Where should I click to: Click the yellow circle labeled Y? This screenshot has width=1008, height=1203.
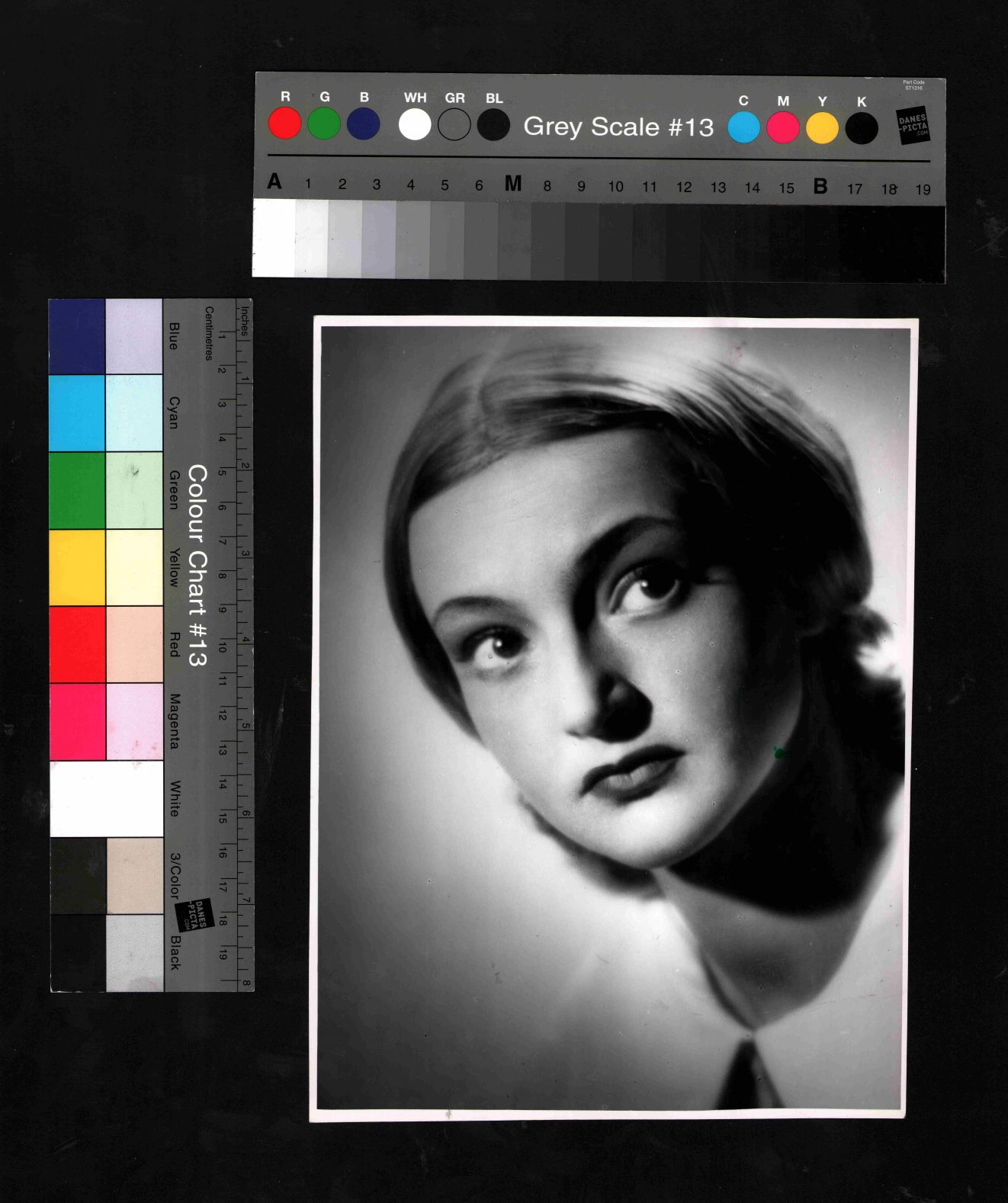point(822,128)
